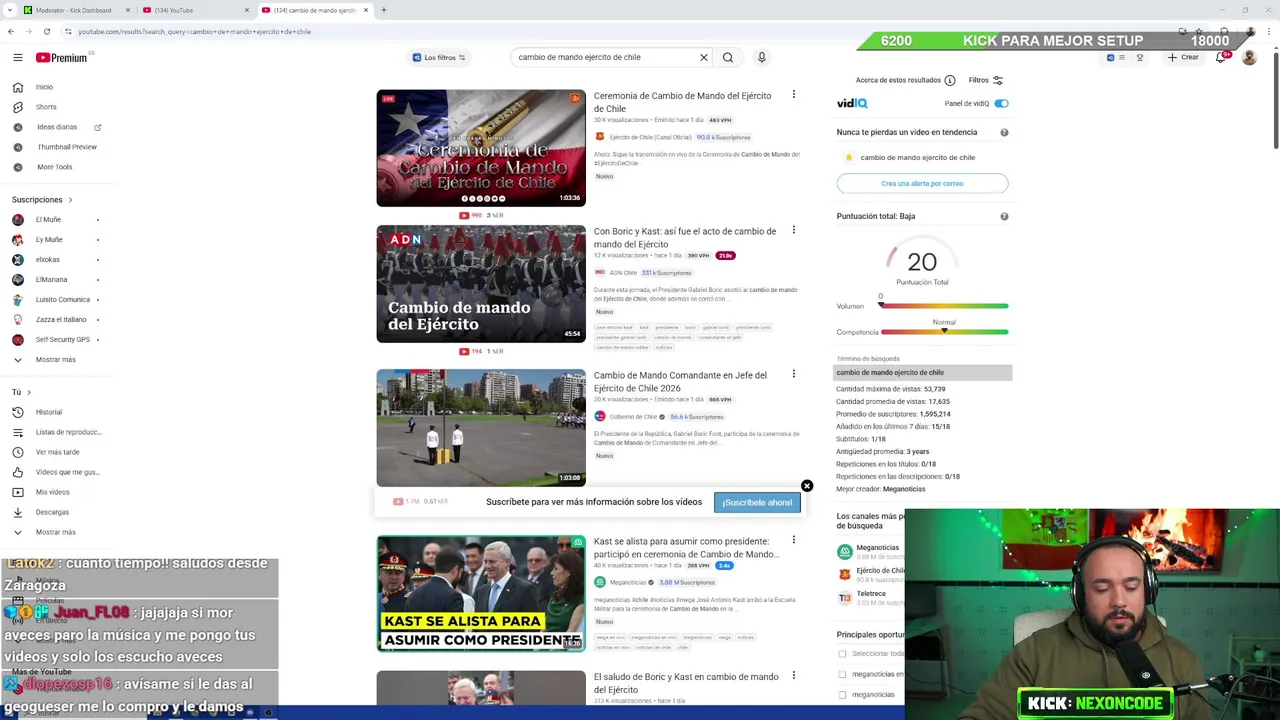Open ADN Cambio de mando thumbnail

pyautogui.click(x=481, y=284)
